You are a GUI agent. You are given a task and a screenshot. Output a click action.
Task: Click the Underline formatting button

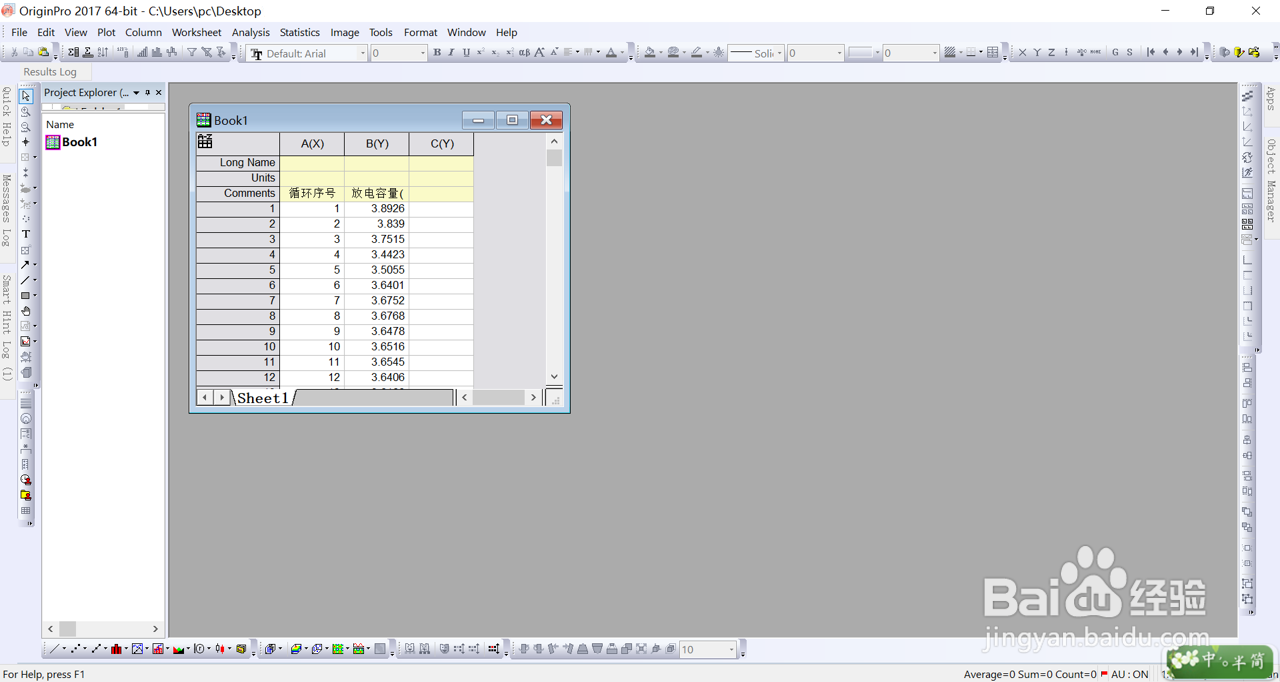click(466, 53)
